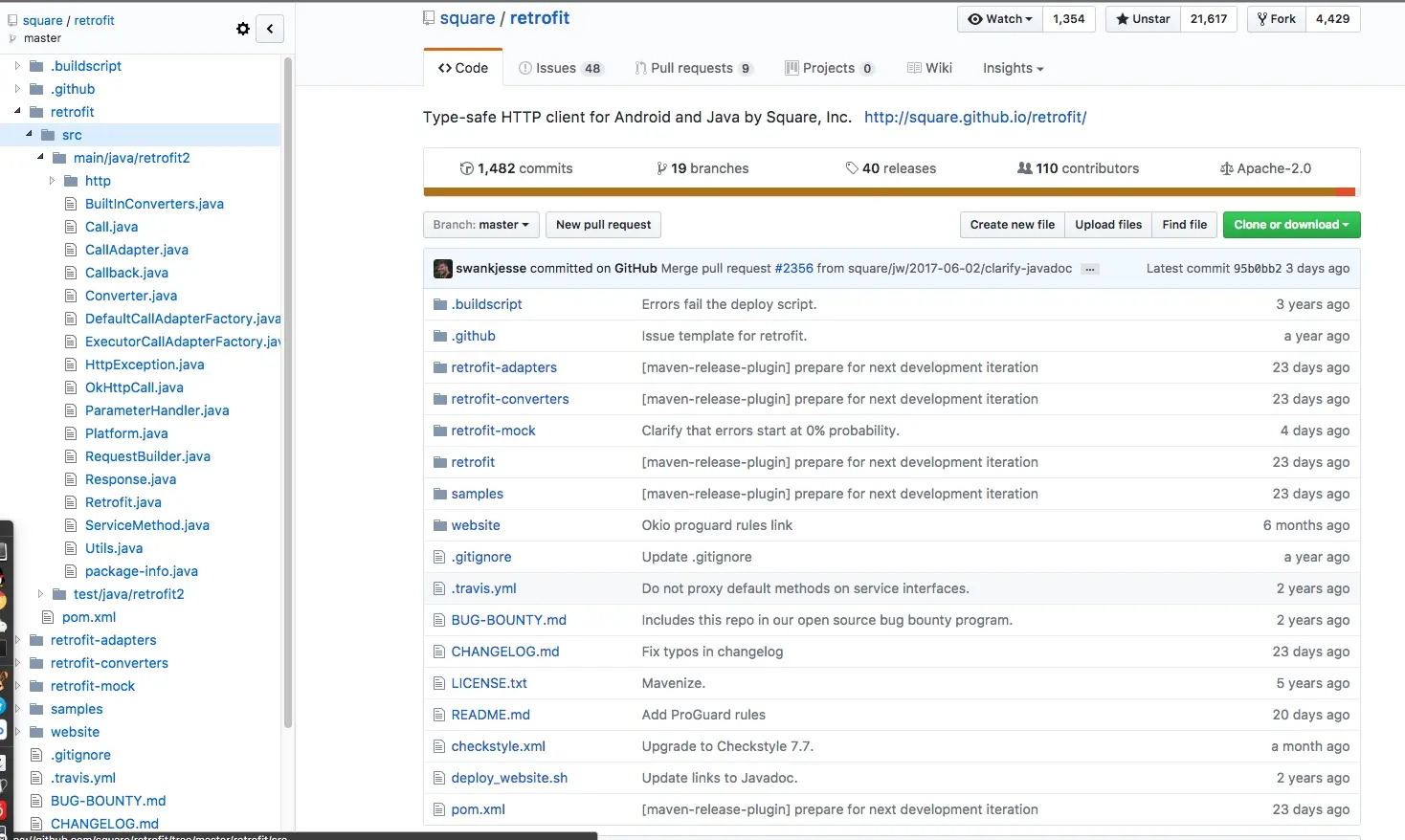Click the file icon beside pom.xml in sidebar
The height and width of the screenshot is (840, 1405).
pyautogui.click(x=47, y=617)
